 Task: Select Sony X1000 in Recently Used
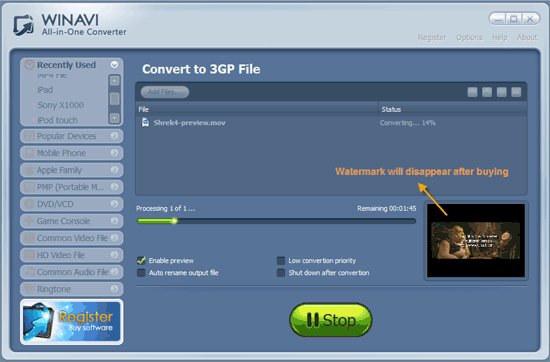coord(60,105)
